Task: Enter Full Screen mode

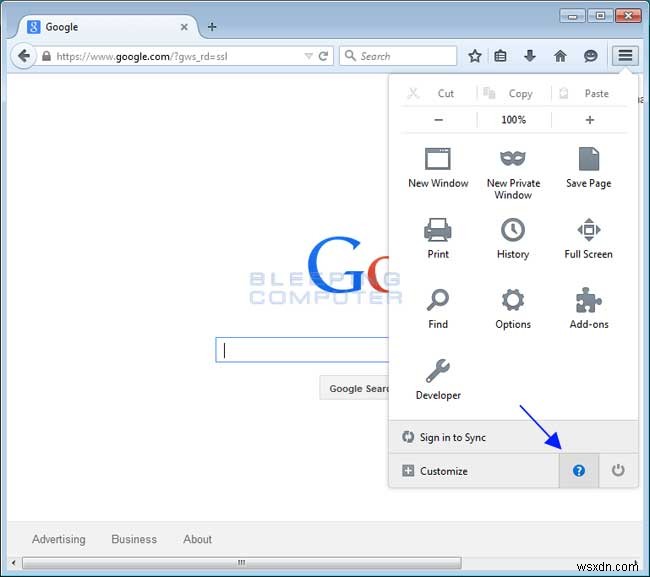Action: click(x=589, y=239)
